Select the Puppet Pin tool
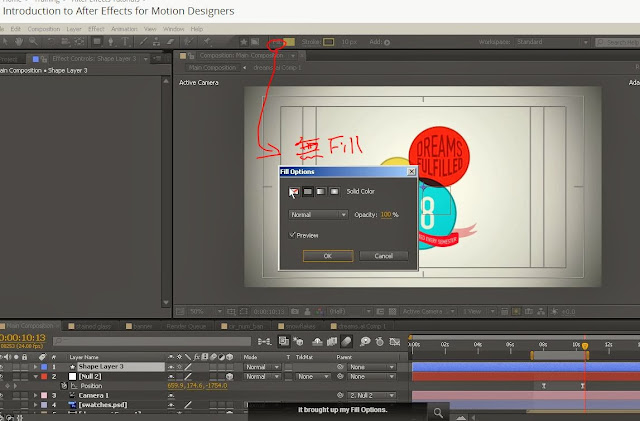Viewport: 640px width, 421px height. tap(207, 41)
